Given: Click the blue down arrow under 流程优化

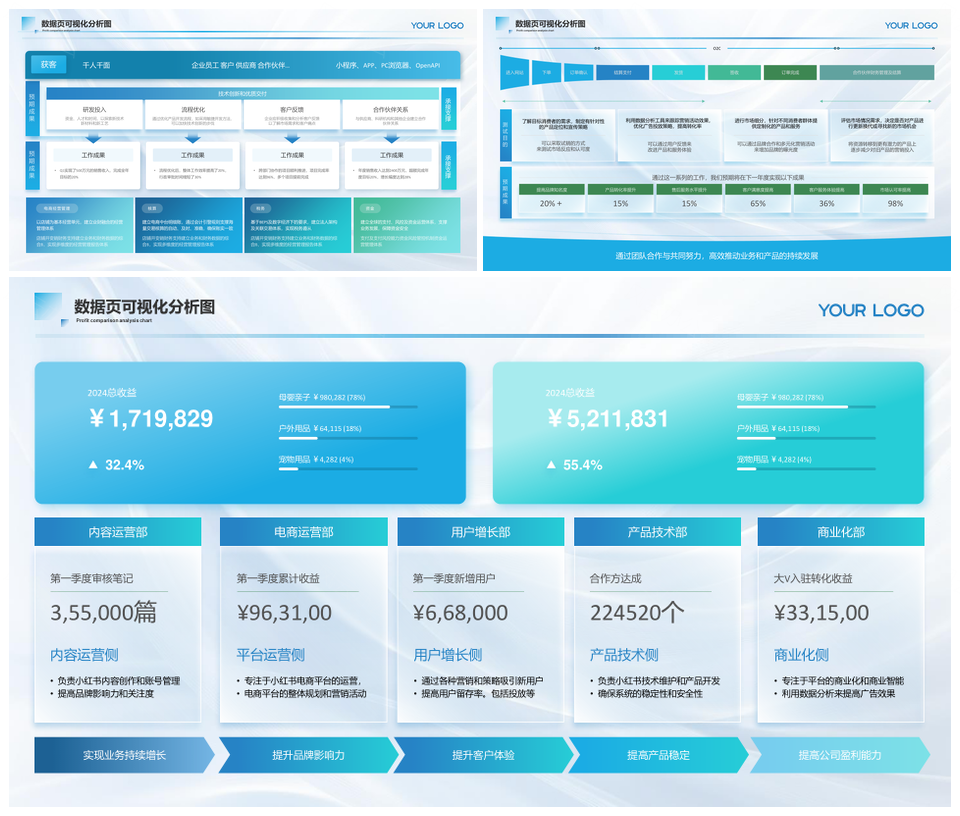Looking at the screenshot, I should click(193, 137).
